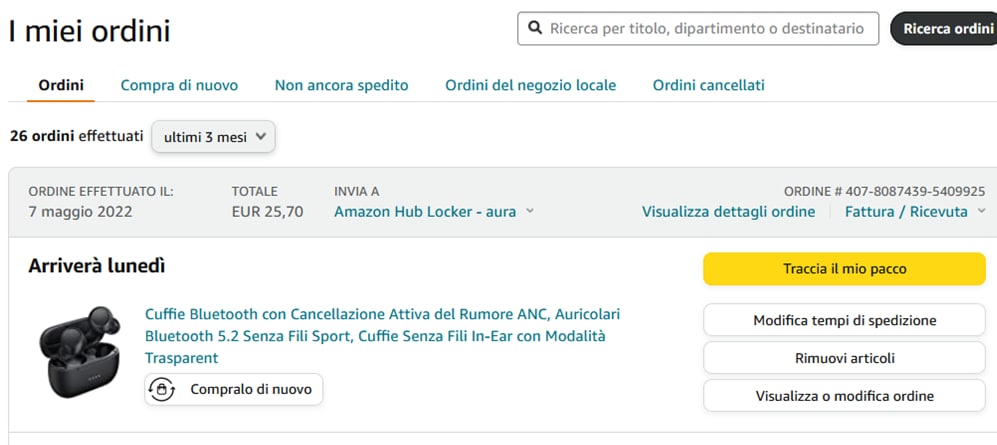Open the ultimi 3 mesi dropdown

tap(213, 137)
